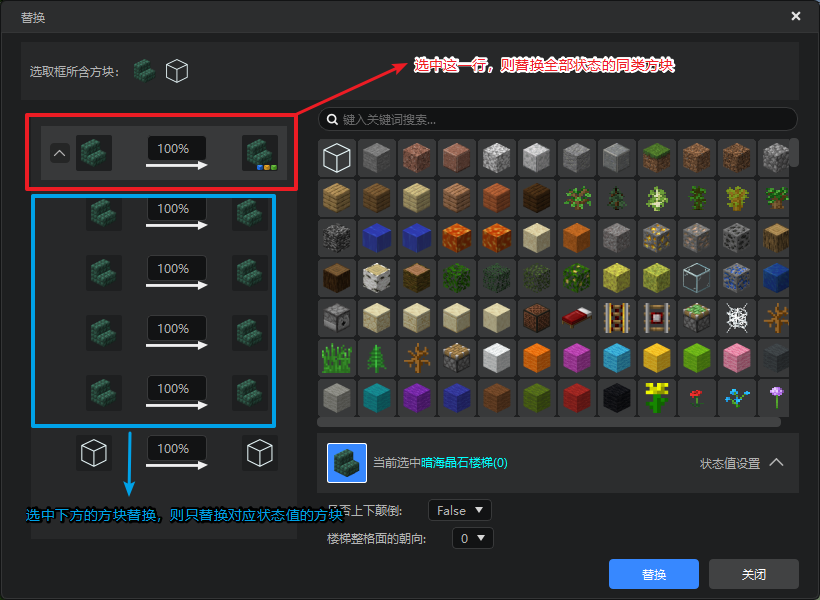Choose the coal ore block
Image resolution: width=820 pixels, height=600 pixels.
pyautogui.click(x=736, y=238)
